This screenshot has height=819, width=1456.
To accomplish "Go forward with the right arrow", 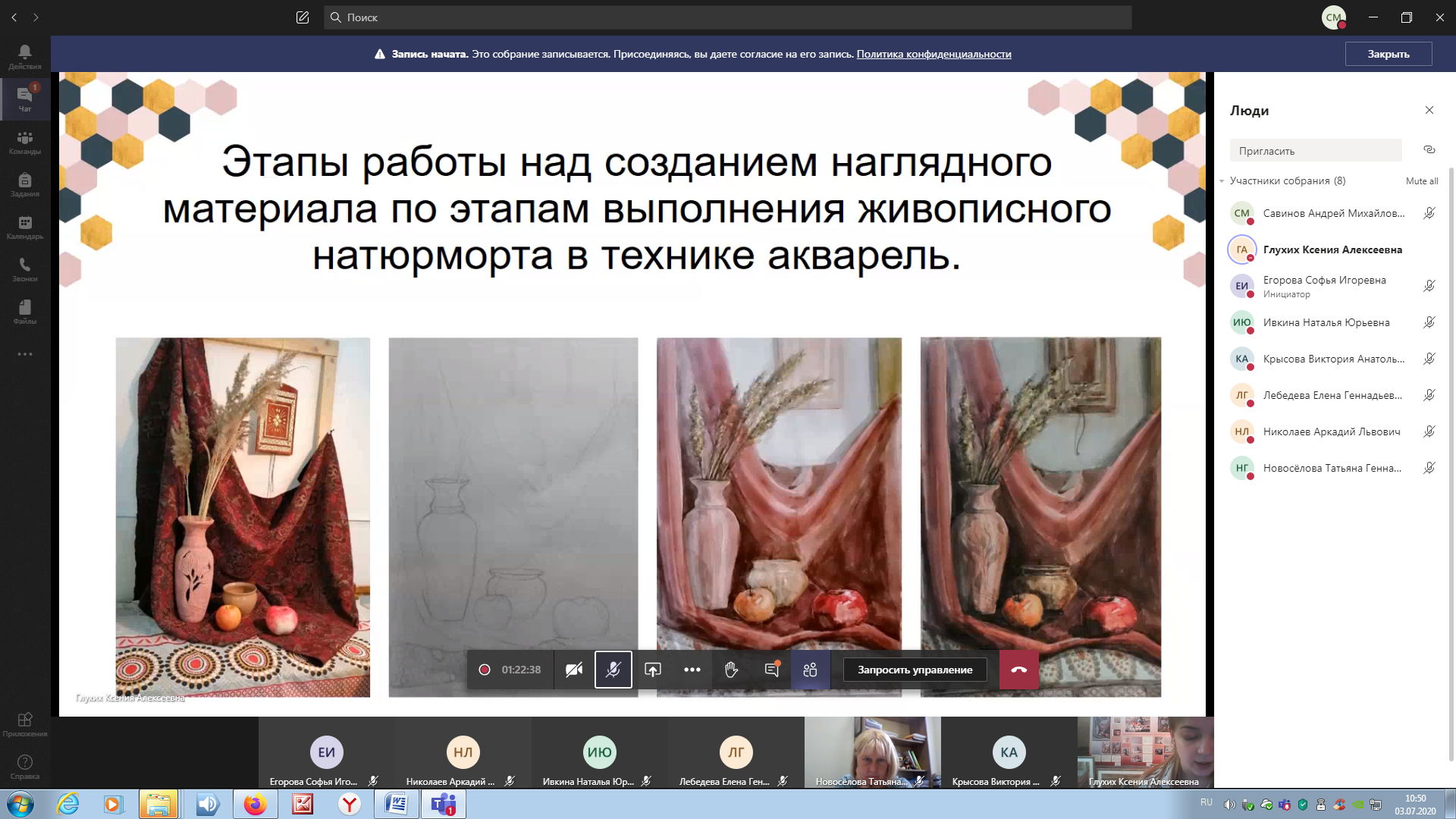I will pyautogui.click(x=36, y=17).
